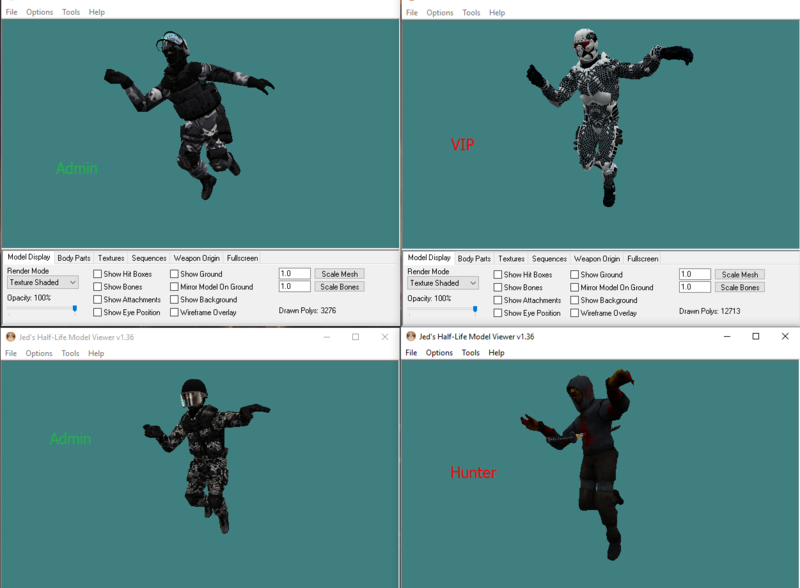Viewport: 800px width, 588px height.
Task: Open the File menu in the Hunter window
Action: (411, 353)
